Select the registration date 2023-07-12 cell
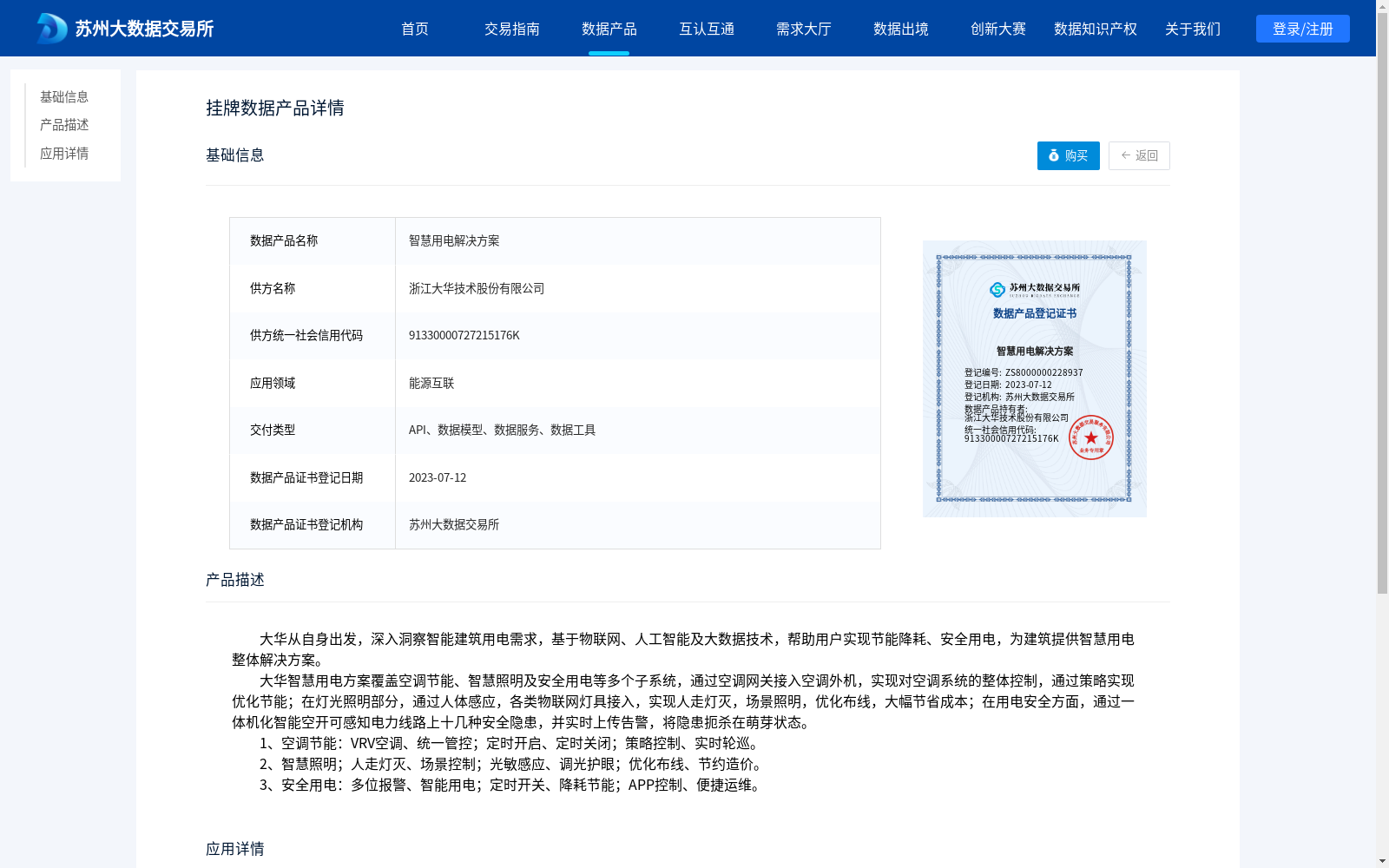This screenshot has width=1389, height=868. (638, 477)
